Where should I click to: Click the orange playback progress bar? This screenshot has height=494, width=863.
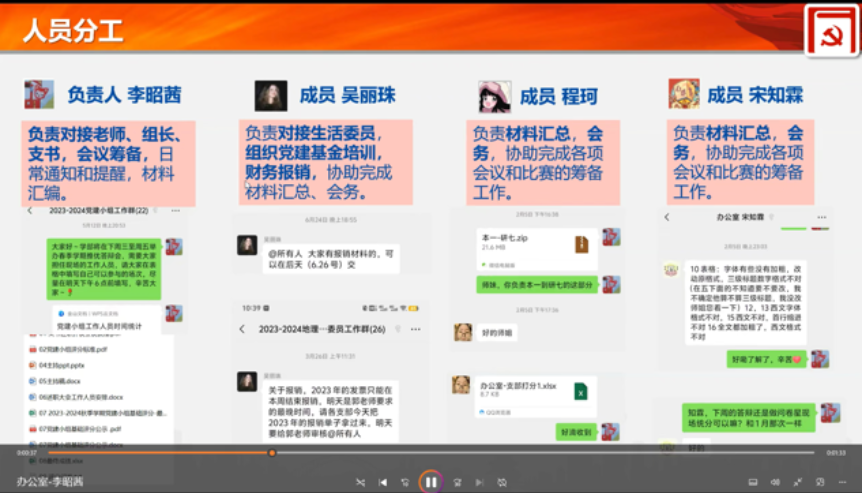150,453
